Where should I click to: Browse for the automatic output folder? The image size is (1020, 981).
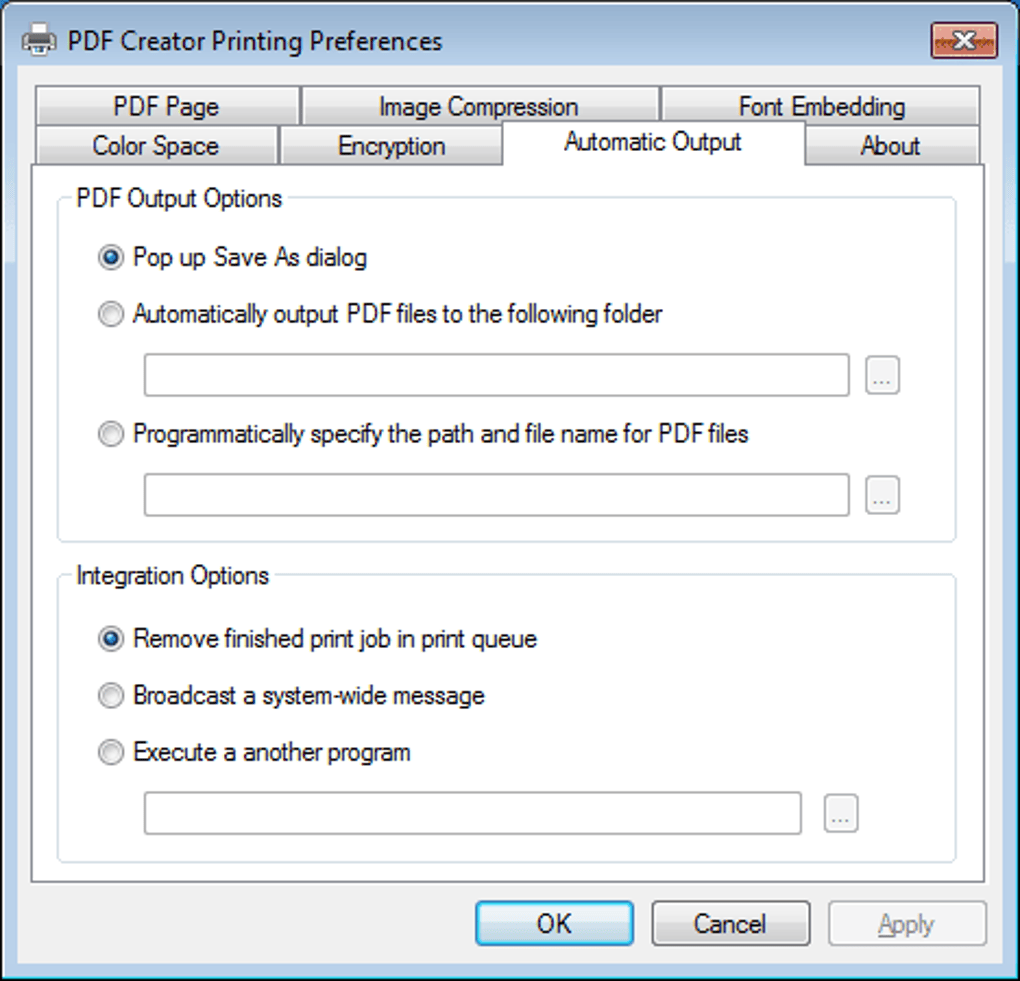882,375
